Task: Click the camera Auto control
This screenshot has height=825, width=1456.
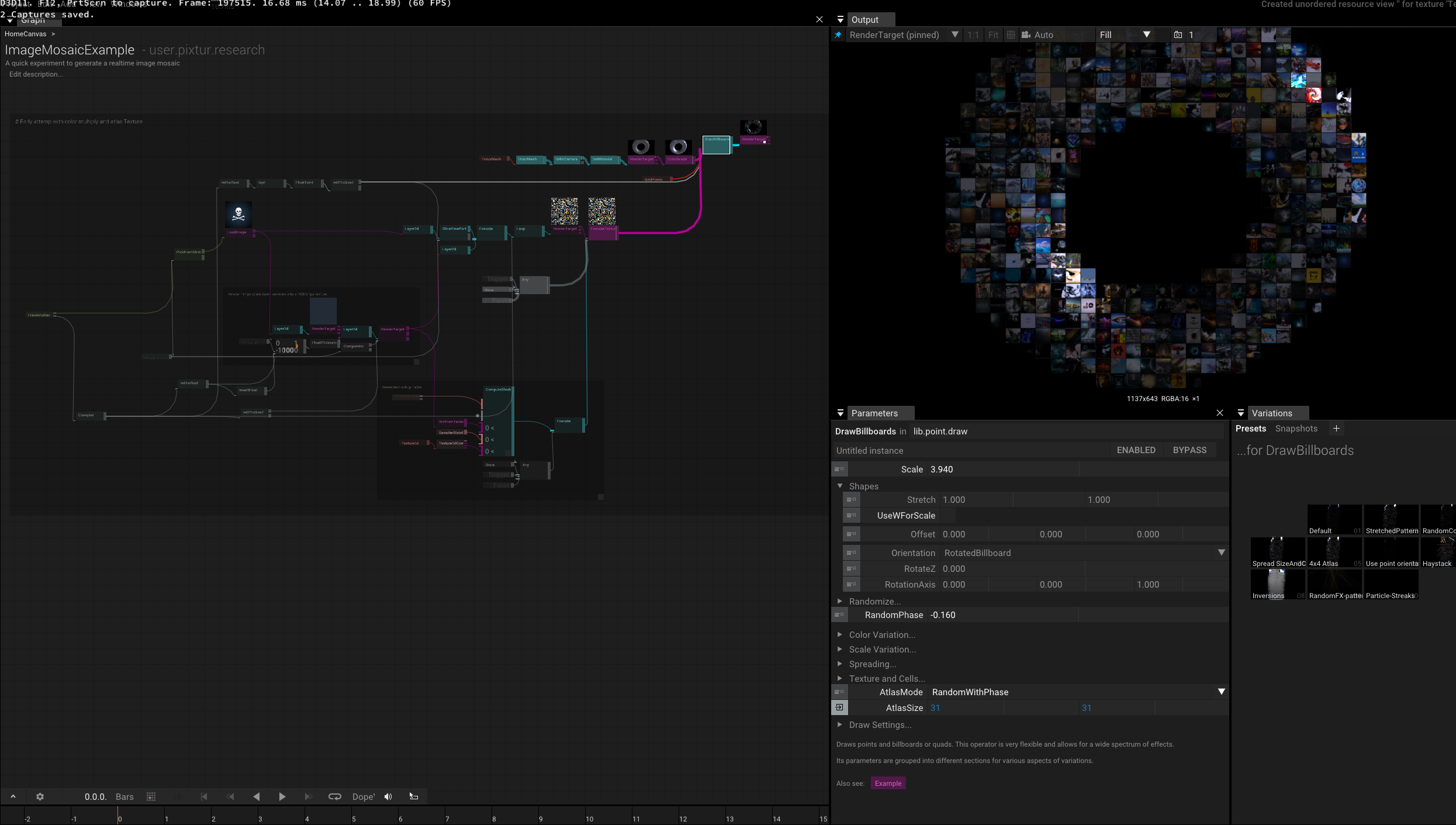Action: 1037,35
